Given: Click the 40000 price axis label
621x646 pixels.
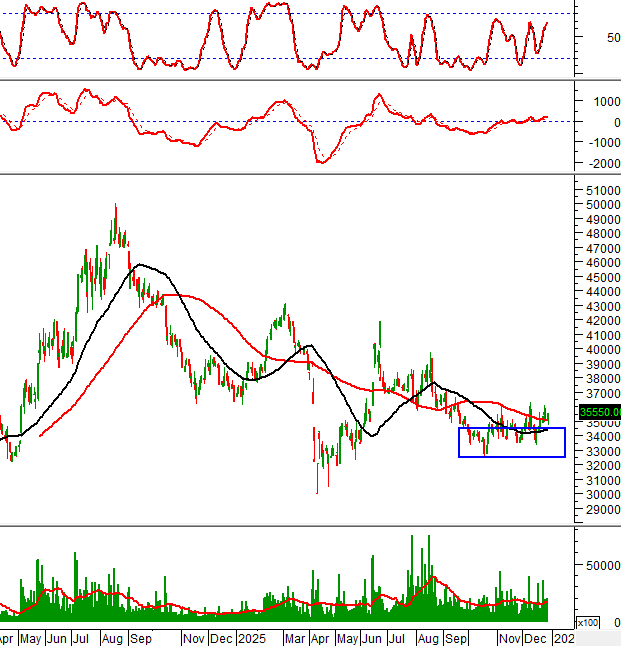Looking at the screenshot, I should click(x=600, y=350).
